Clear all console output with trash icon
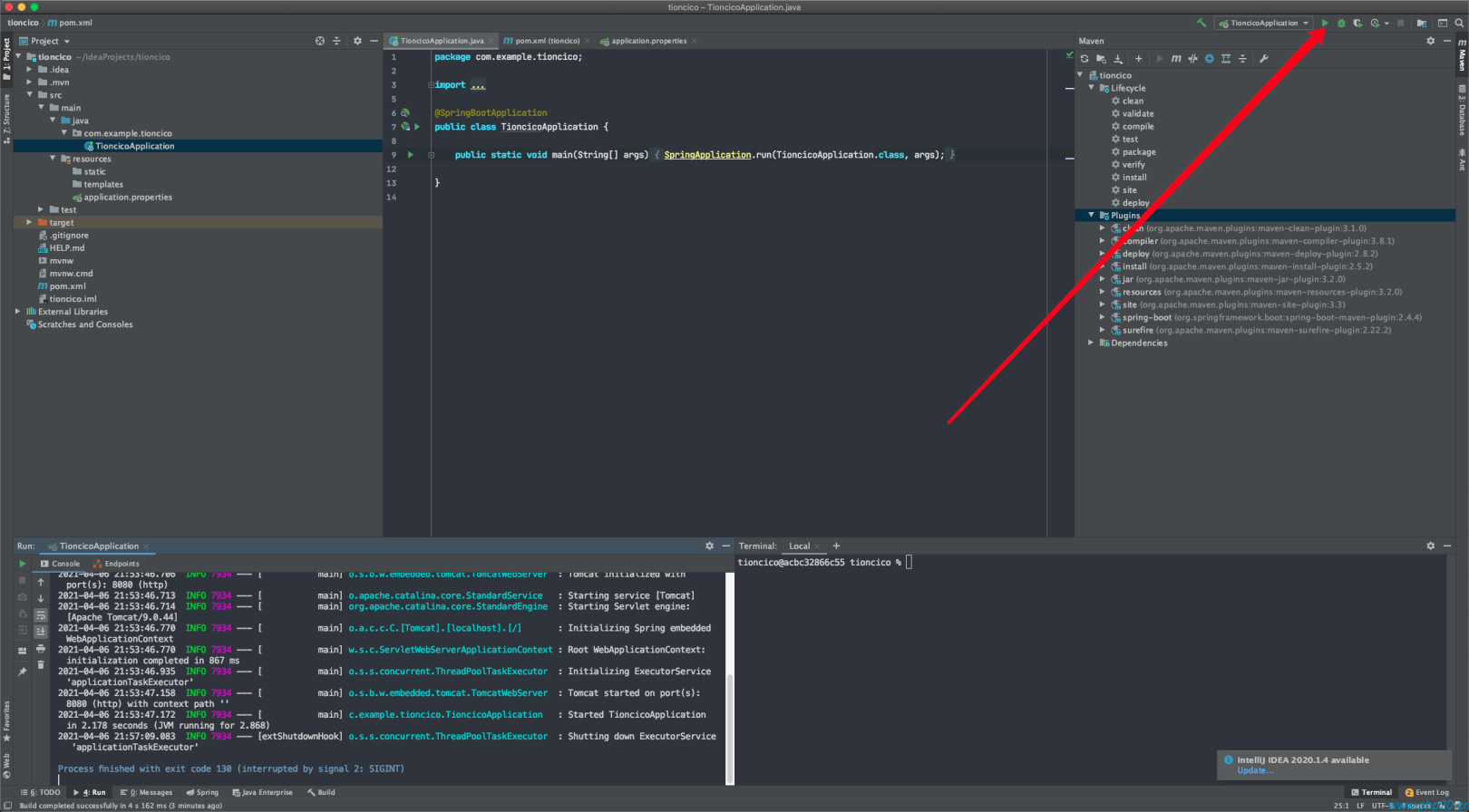Viewport: 1469px width, 812px height. point(41,665)
